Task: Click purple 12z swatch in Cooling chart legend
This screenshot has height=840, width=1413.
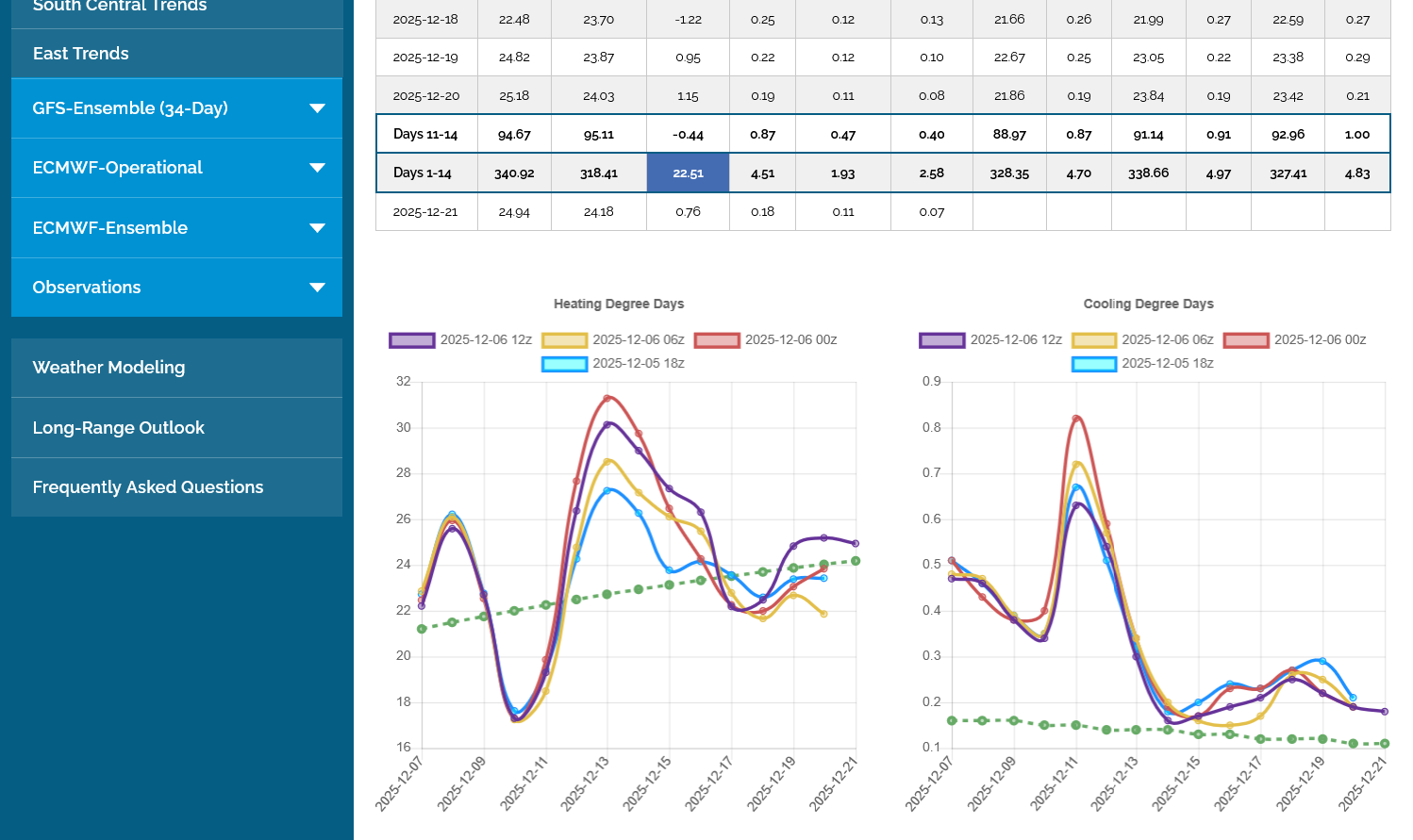Action: (x=941, y=340)
